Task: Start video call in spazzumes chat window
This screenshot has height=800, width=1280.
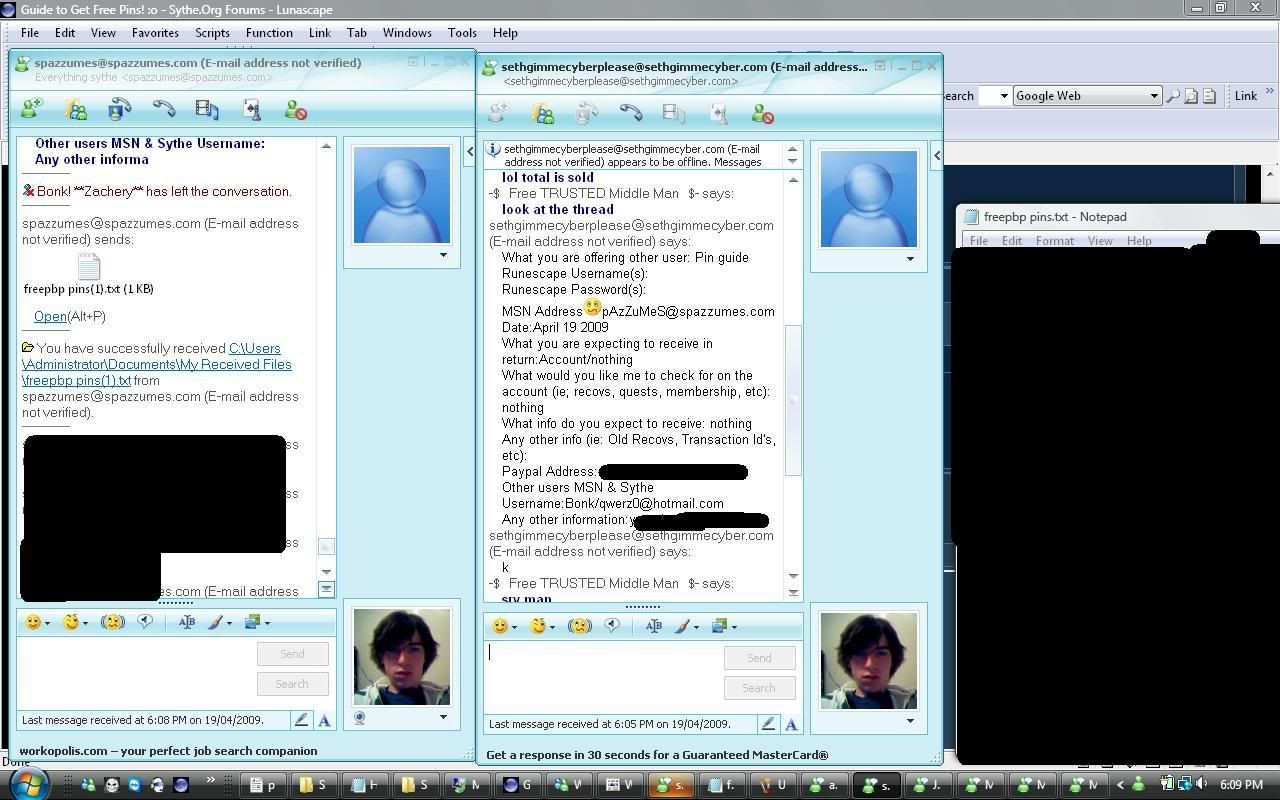Action: [x=120, y=109]
